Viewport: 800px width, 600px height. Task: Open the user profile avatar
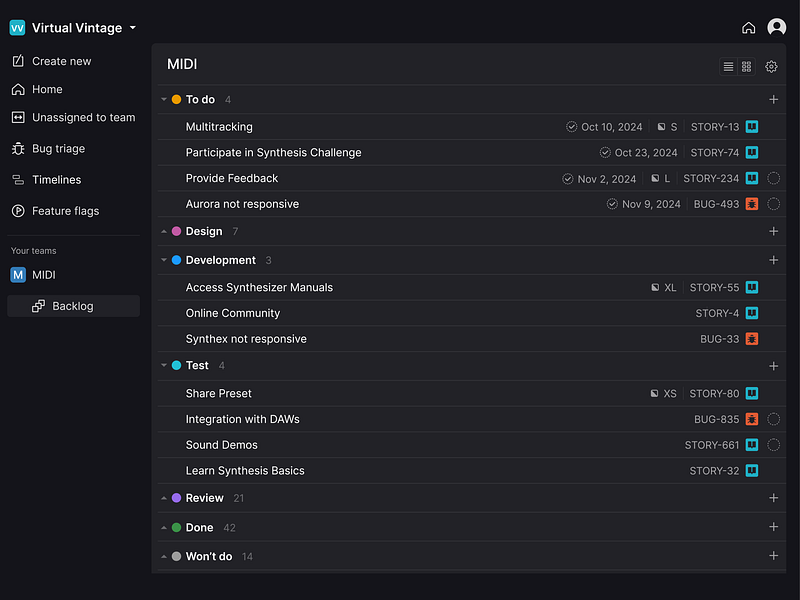(777, 27)
